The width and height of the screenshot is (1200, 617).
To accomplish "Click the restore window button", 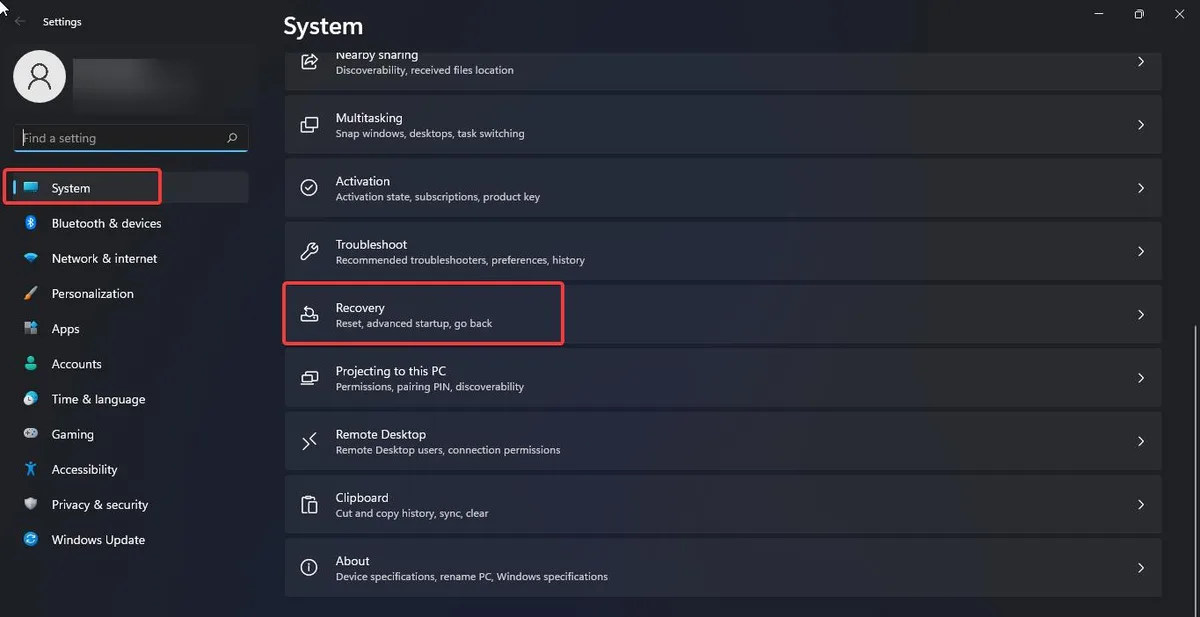I will point(1139,14).
